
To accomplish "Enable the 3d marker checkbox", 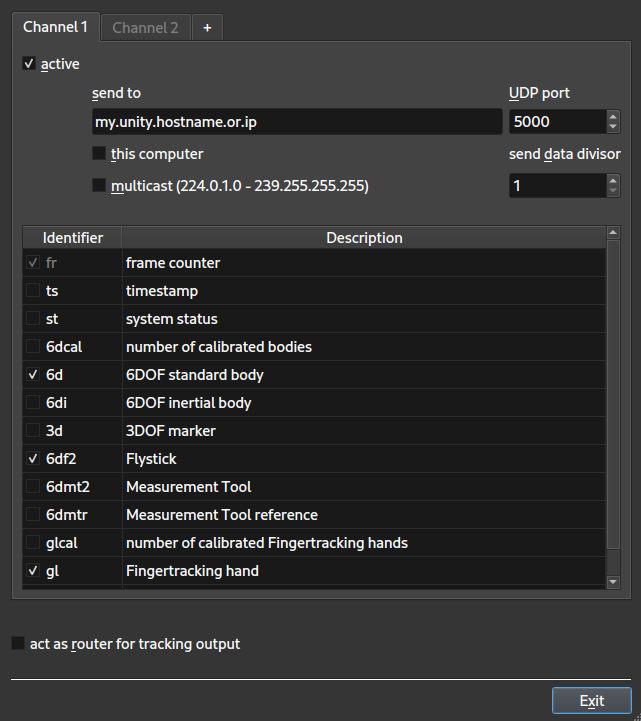I will 33,431.
